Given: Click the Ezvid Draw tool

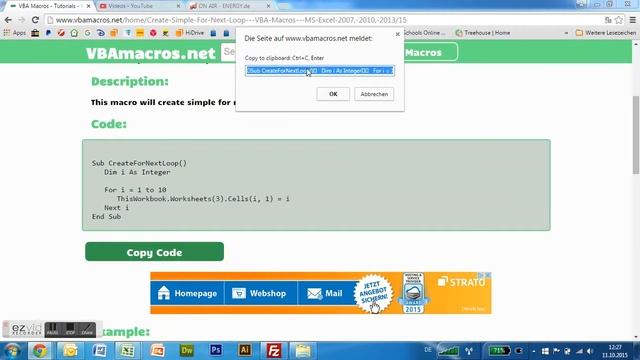Looking at the screenshot, I should coord(87,329).
